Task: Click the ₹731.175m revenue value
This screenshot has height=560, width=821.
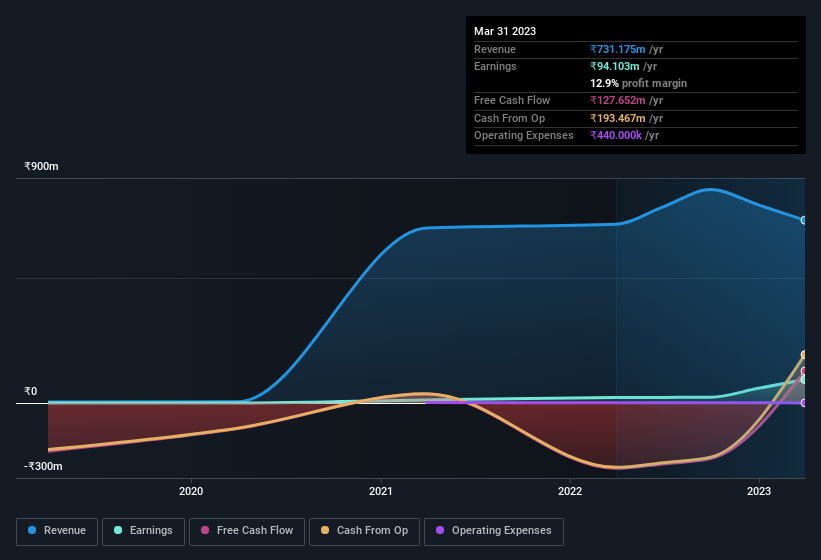Action: point(618,49)
